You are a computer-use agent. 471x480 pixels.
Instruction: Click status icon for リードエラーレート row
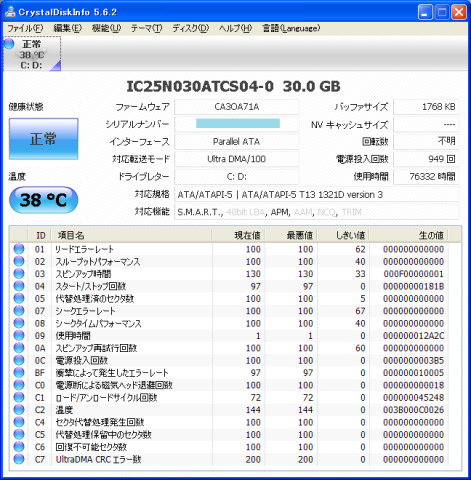pyautogui.click(x=19, y=249)
